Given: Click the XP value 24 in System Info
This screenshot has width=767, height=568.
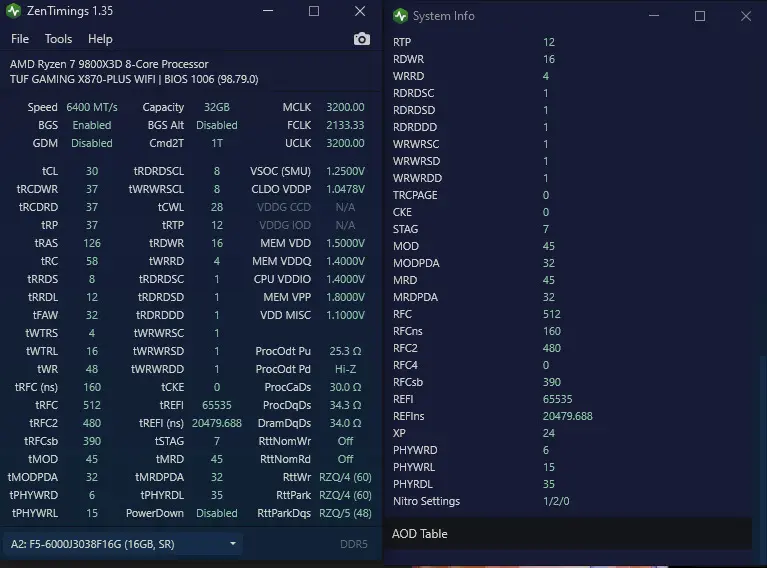Looking at the screenshot, I should tap(549, 433).
